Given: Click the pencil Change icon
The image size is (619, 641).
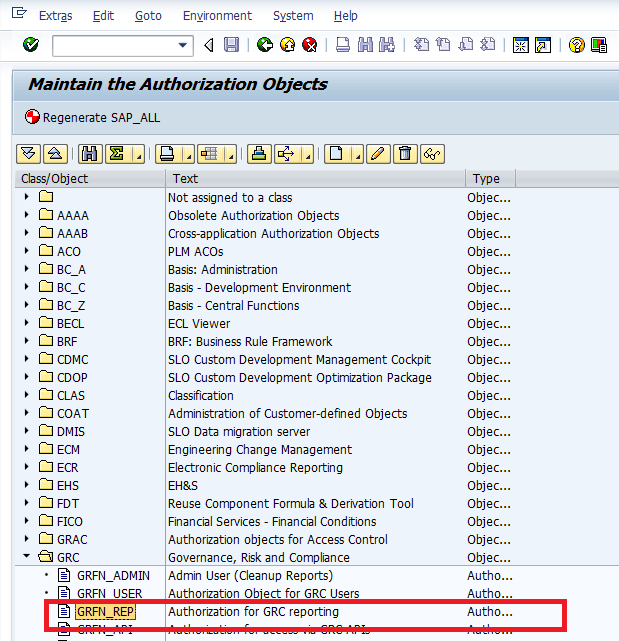Looking at the screenshot, I should (x=377, y=154).
